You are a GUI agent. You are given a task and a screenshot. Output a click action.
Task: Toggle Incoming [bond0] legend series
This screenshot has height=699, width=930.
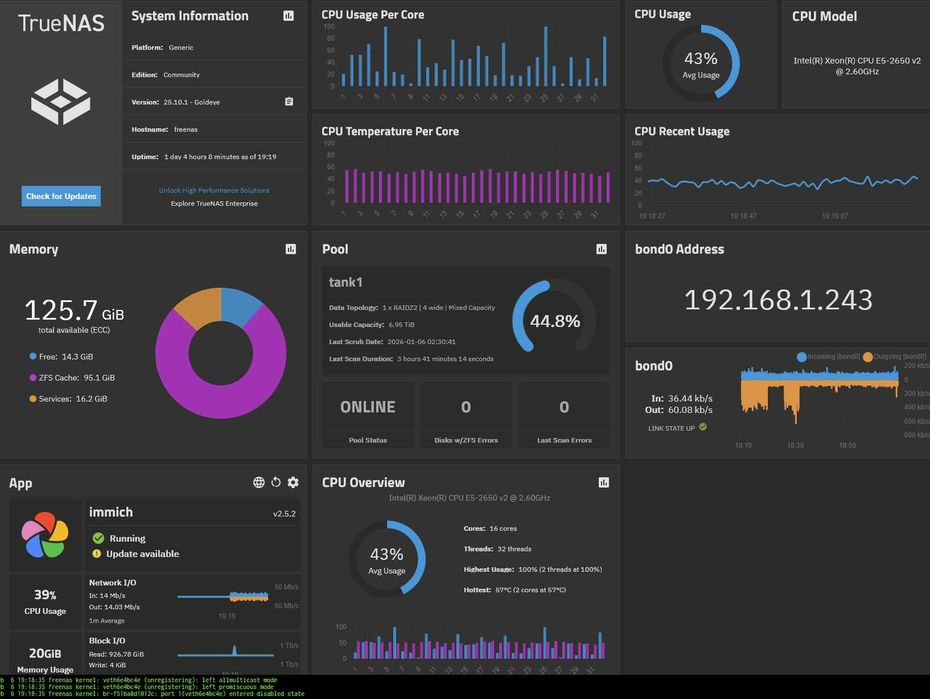(829, 356)
